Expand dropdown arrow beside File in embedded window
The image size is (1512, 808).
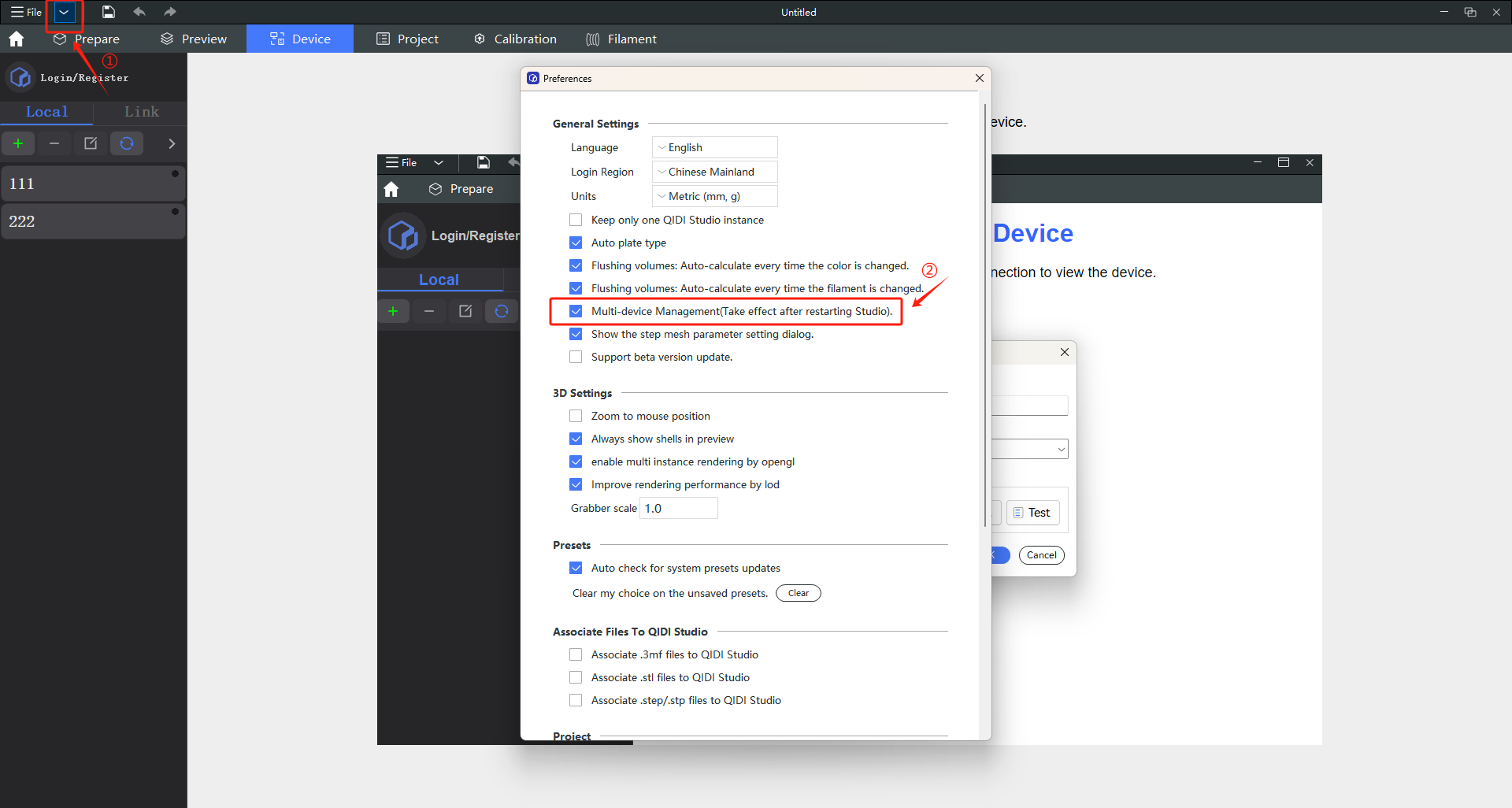tap(439, 163)
